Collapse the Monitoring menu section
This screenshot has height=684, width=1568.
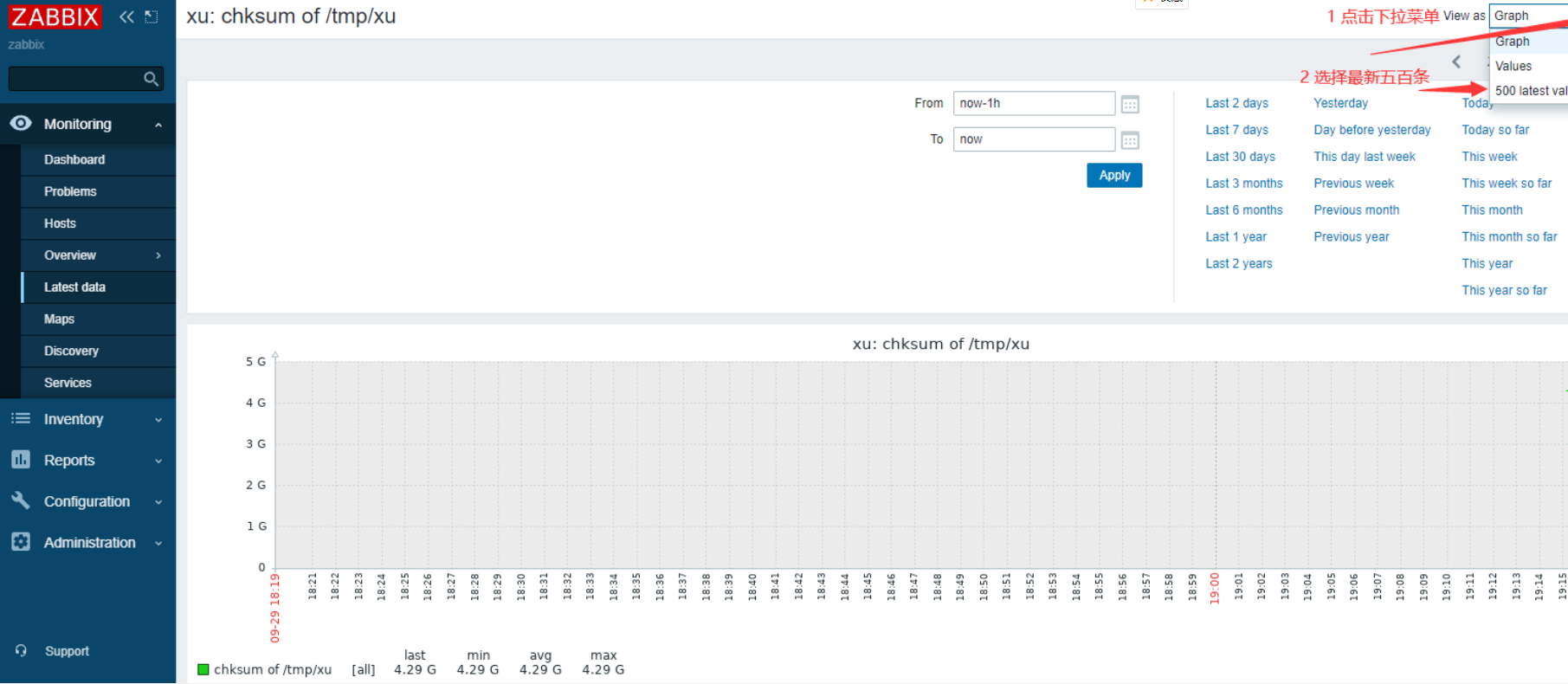click(158, 125)
